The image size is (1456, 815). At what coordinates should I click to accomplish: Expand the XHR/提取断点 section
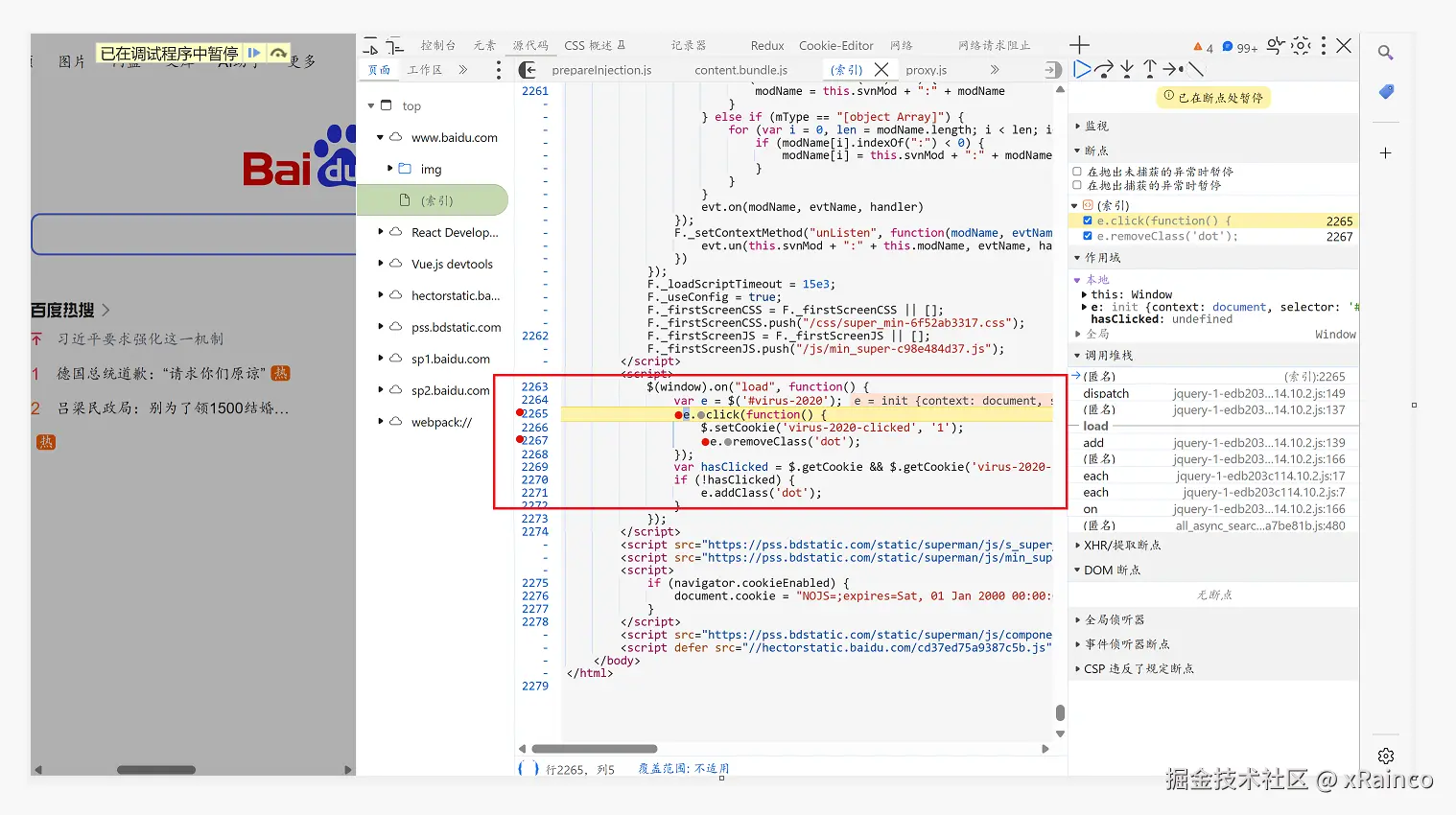click(1121, 545)
